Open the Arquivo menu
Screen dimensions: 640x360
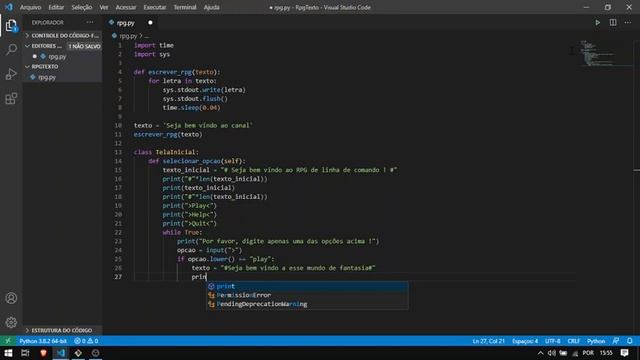point(31,7)
